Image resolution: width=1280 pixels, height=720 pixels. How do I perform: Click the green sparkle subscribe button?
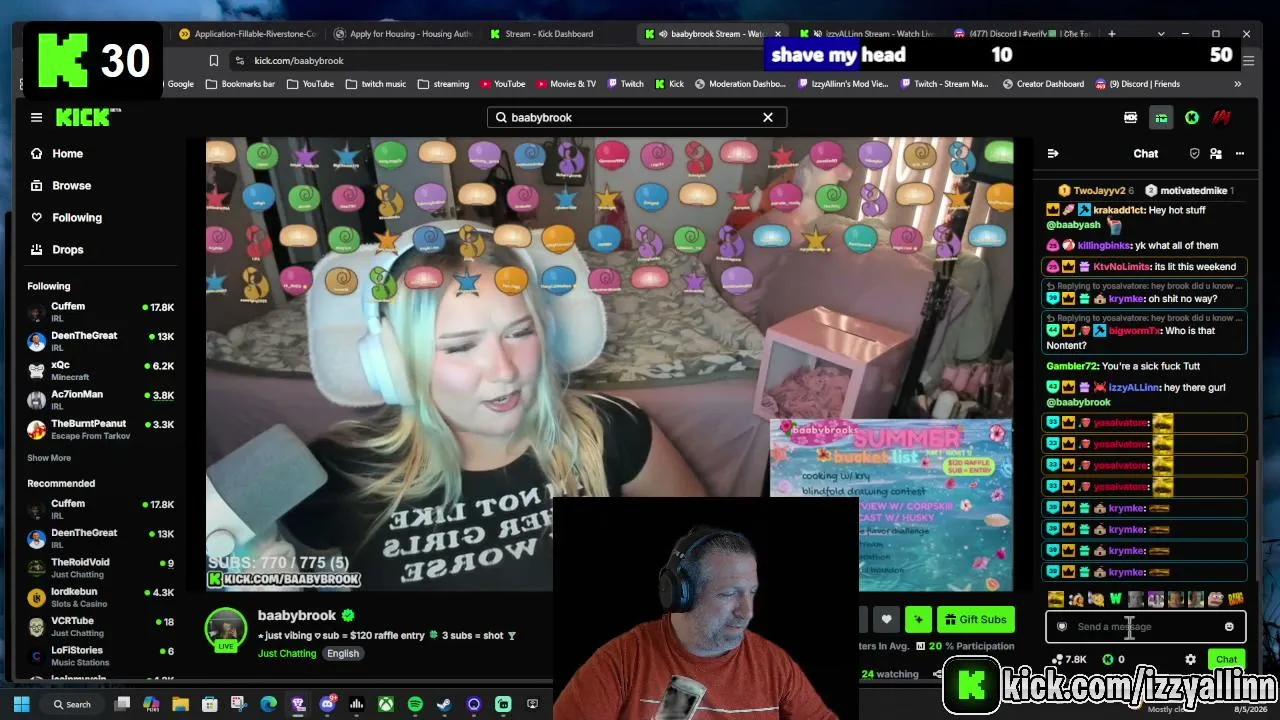click(x=918, y=619)
